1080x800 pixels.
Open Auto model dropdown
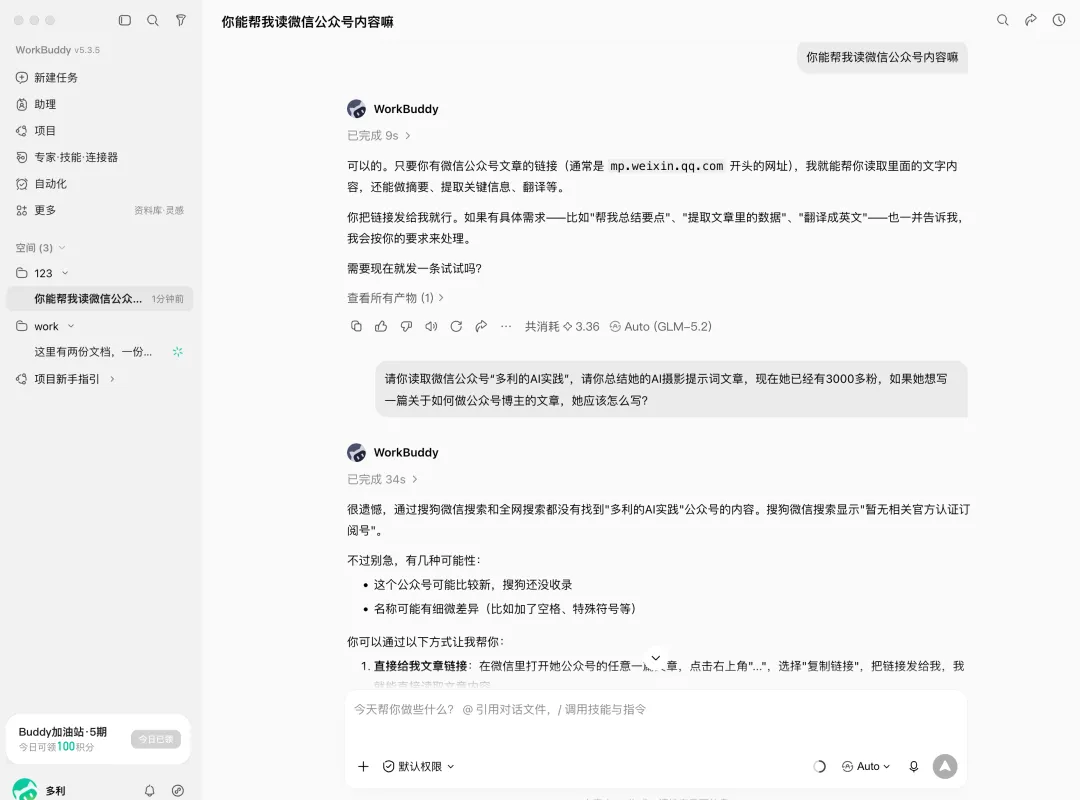[866, 766]
